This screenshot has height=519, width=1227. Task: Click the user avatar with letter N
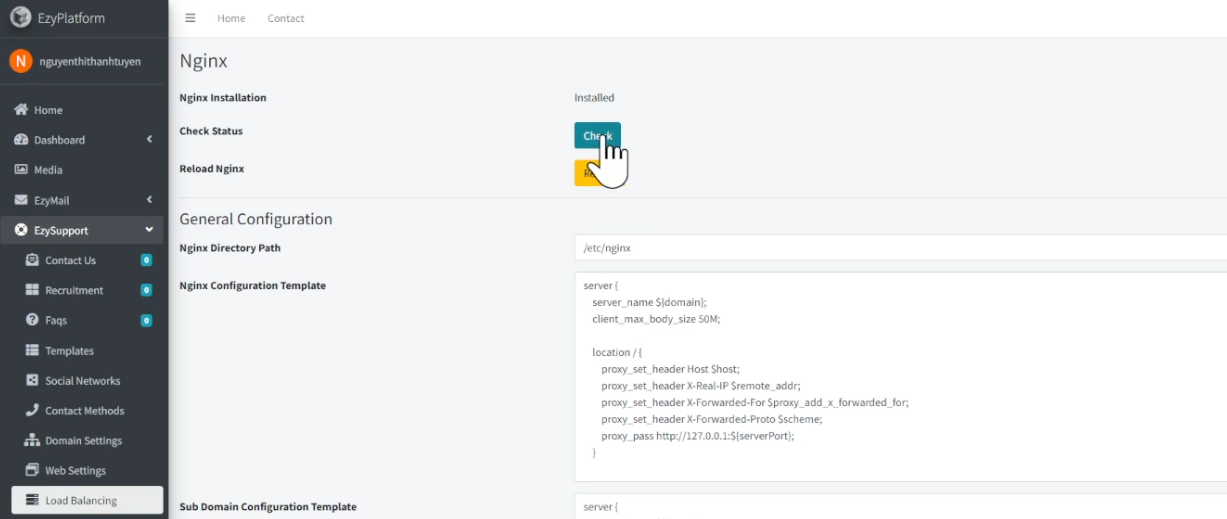coord(20,61)
